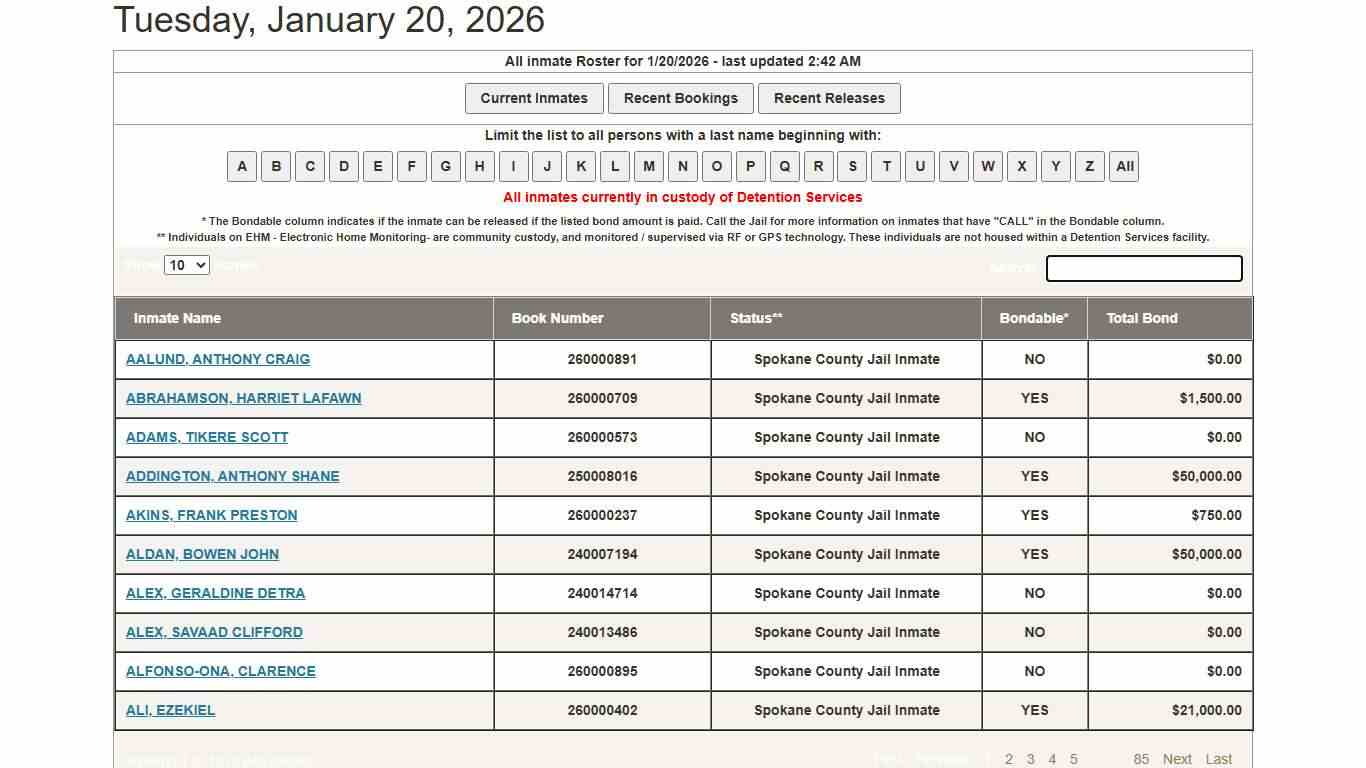This screenshot has width=1366, height=768.
Task: View details for ABRAHAMSON, HARRIET LAFAWN
Action: click(243, 398)
